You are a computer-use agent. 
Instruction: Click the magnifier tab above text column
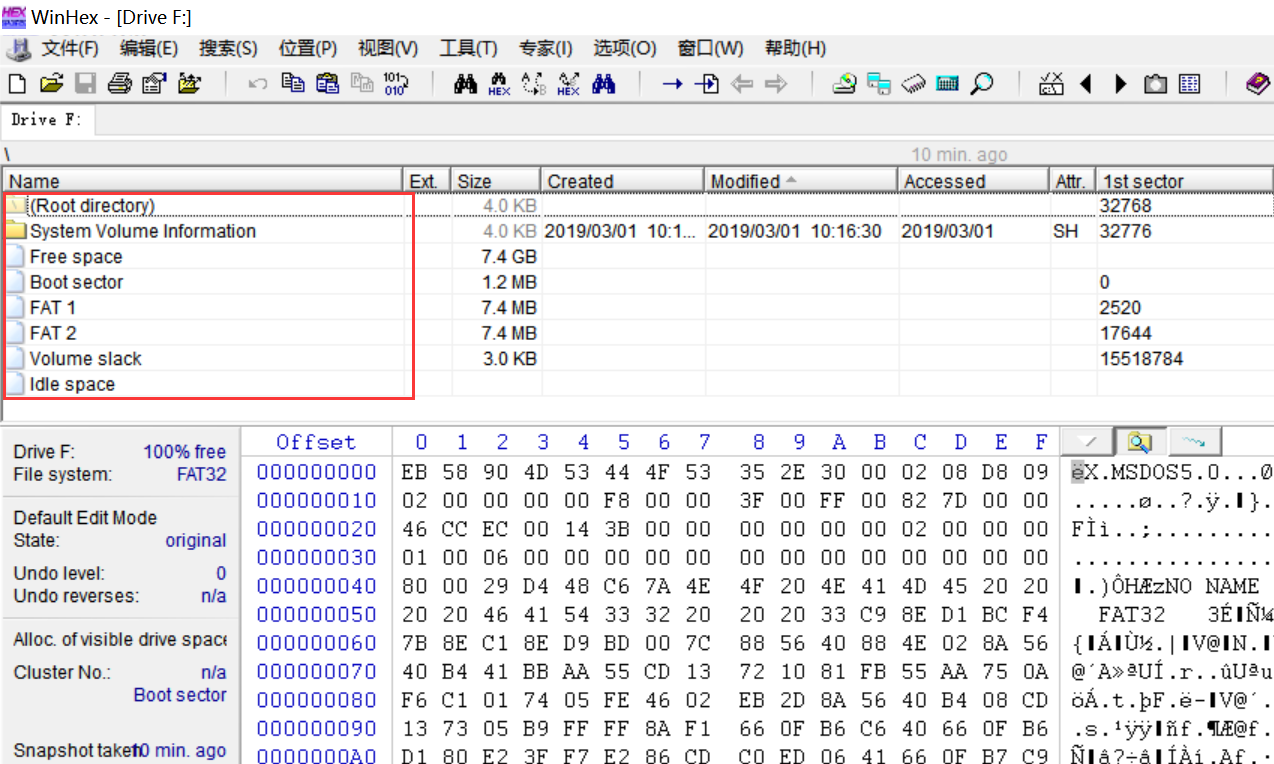point(1140,441)
